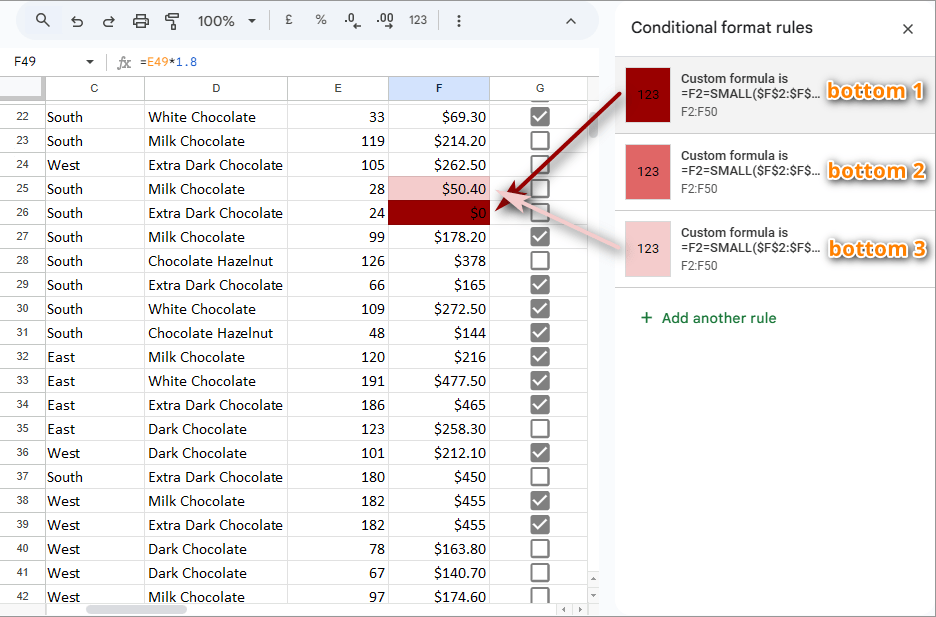Open the search tool in the toolbar
936x617 pixels.
click(x=41, y=20)
